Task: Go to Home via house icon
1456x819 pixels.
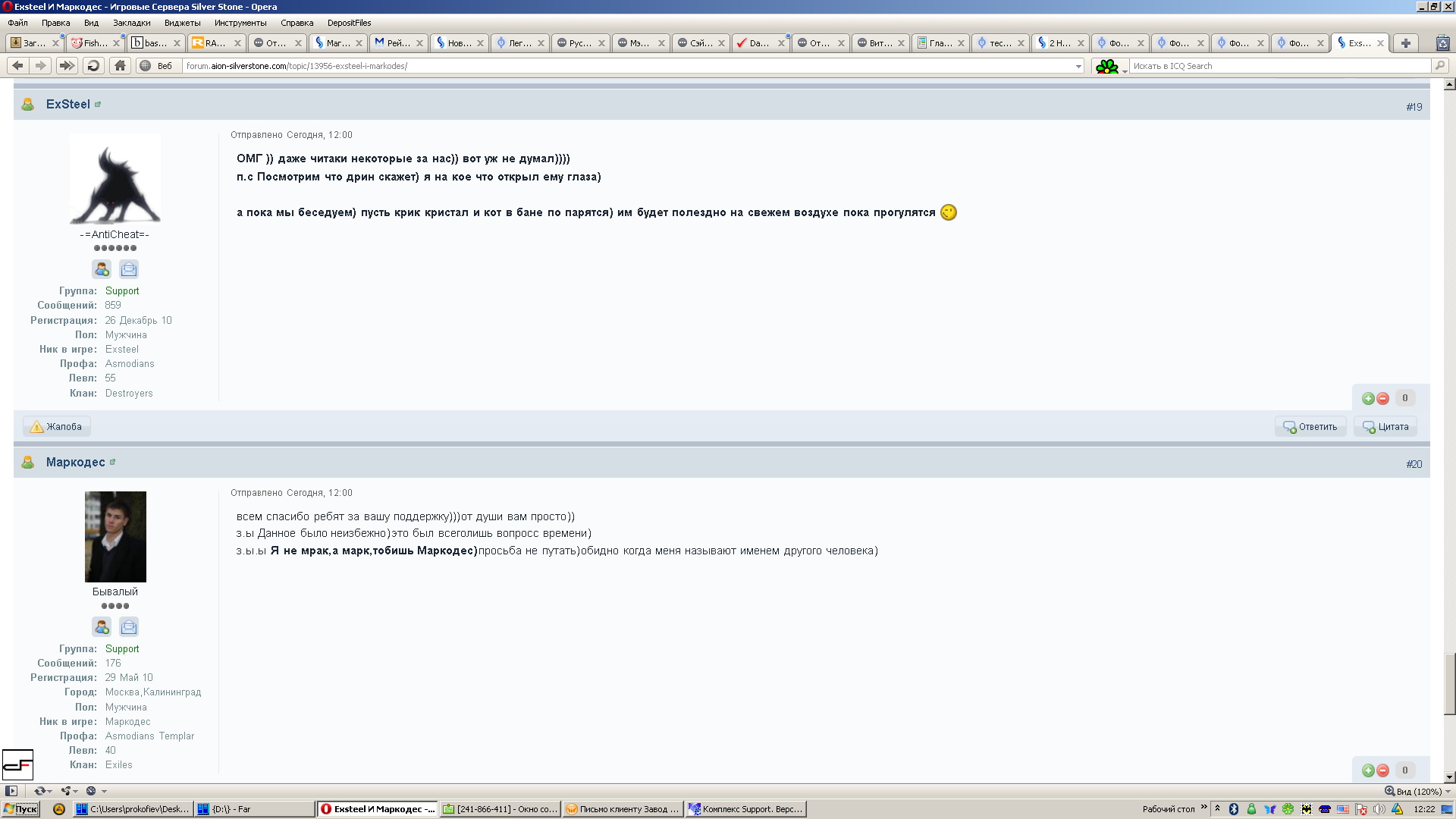Action: click(x=120, y=66)
